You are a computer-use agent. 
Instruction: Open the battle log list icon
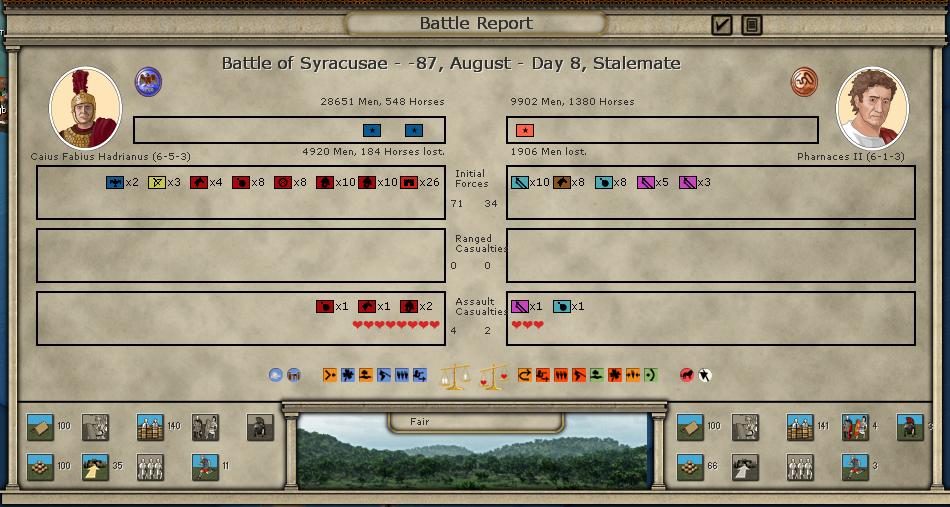(752, 24)
